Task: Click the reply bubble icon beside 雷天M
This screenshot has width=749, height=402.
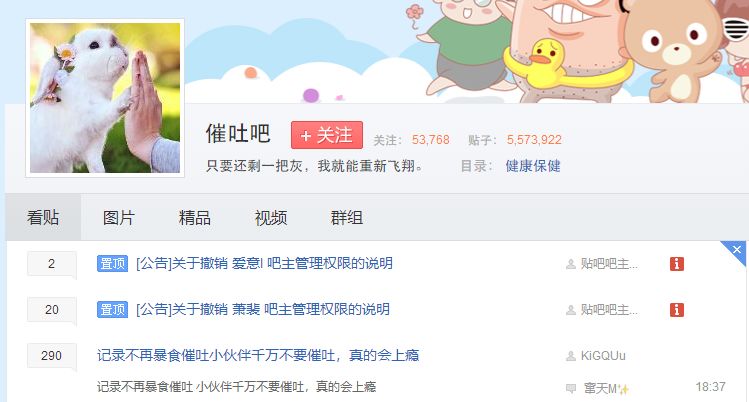Action: (x=570, y=388)
